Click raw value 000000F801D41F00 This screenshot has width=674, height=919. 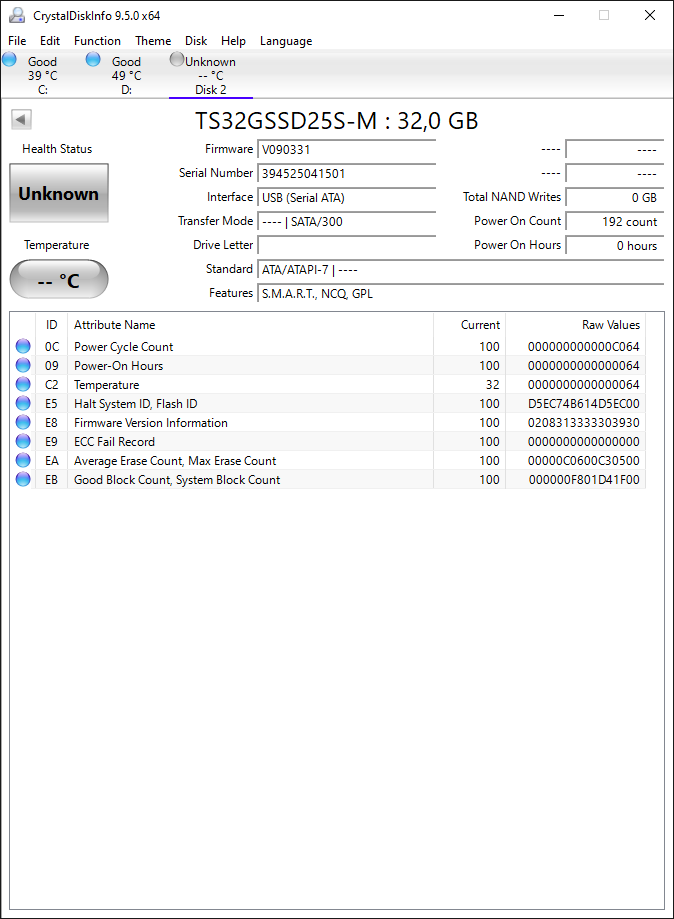(x=584, y=479)
